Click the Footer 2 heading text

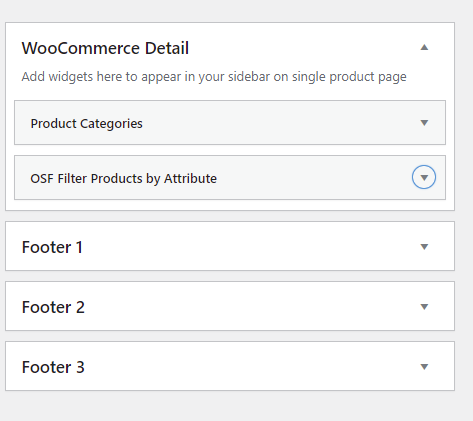(53, 307)
